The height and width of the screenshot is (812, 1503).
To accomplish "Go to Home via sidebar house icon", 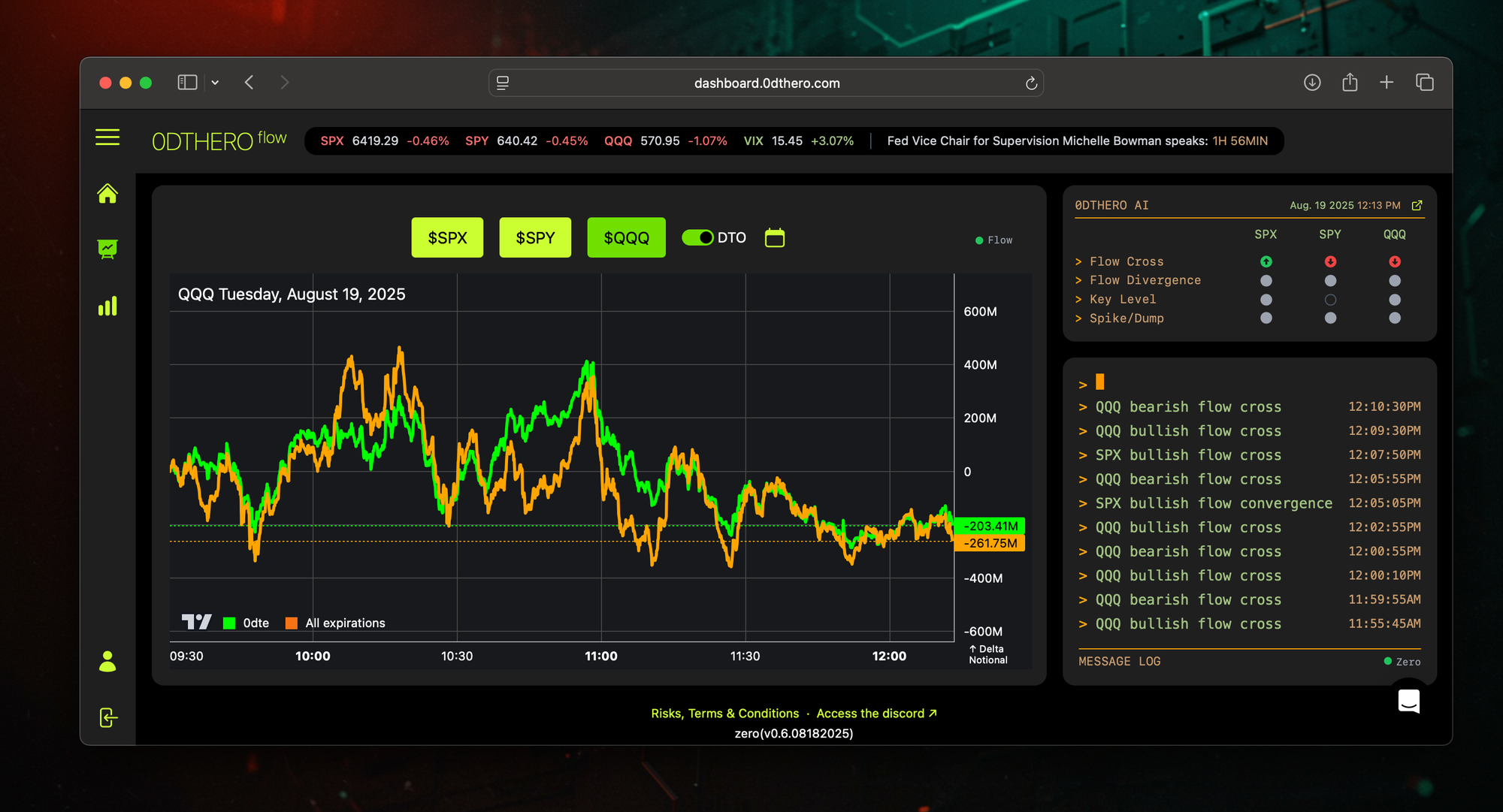I will click(x=107, y=194).
